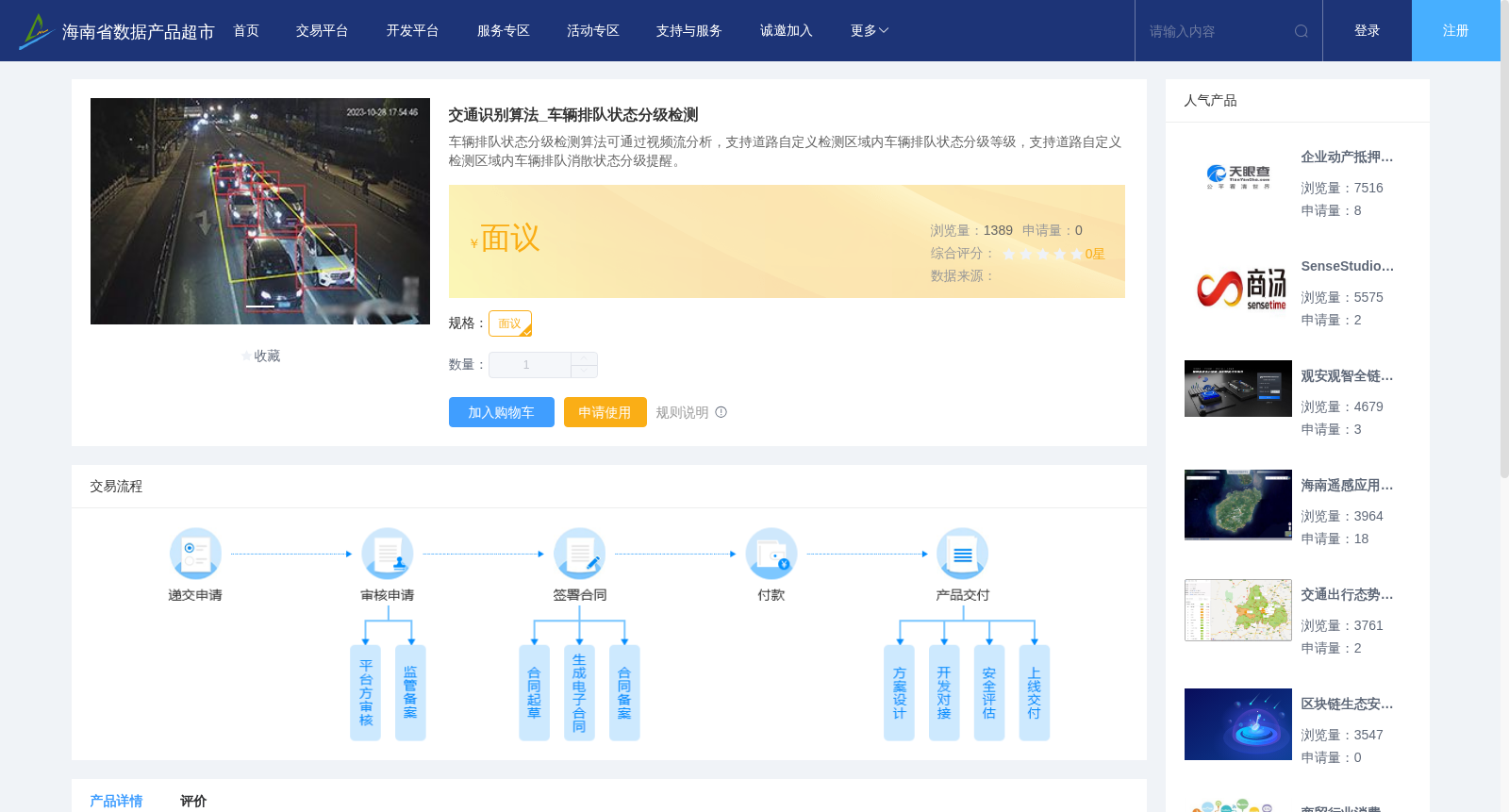Image resolution: width=1509 pixels, height=812 pixels.
Task: Open the 开发平台 menu item
Action: tap(413, 31)
